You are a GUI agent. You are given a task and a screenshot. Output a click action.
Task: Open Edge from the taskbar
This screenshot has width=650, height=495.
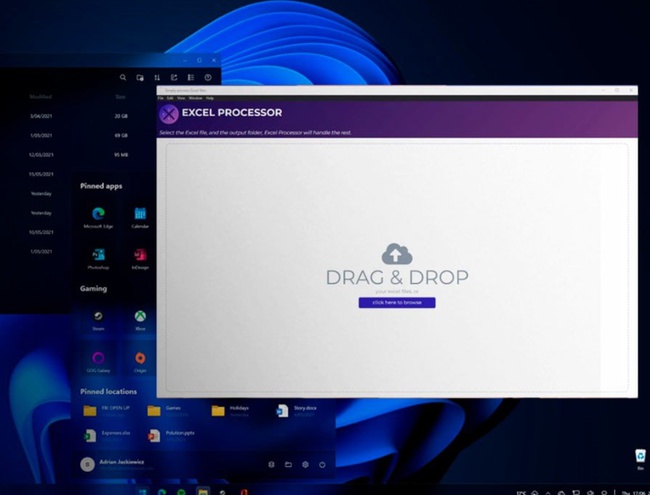coord(162,492)
